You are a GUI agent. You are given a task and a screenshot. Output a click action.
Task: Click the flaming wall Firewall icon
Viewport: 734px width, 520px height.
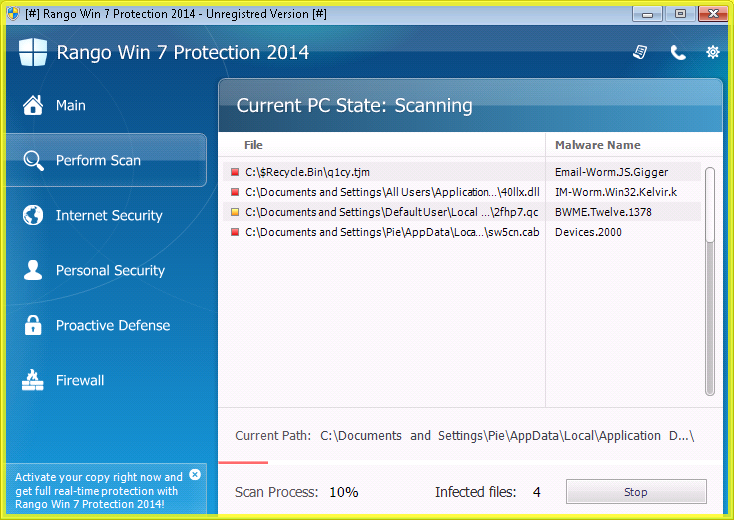pyautogui.click(x=32, y=380)
